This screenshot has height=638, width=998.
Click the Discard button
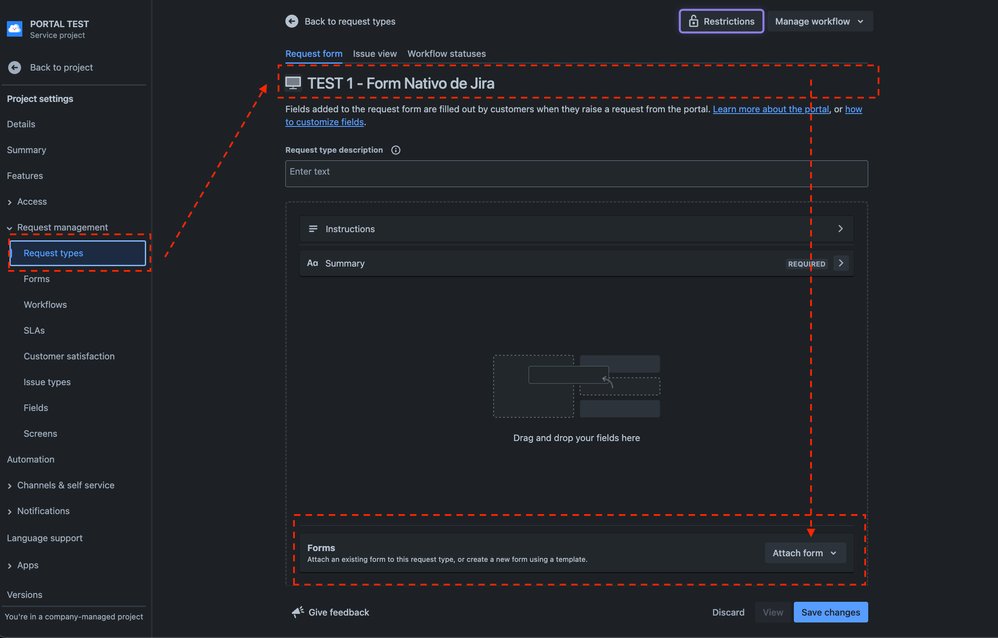pyautogui.click(x=728, y=612)
